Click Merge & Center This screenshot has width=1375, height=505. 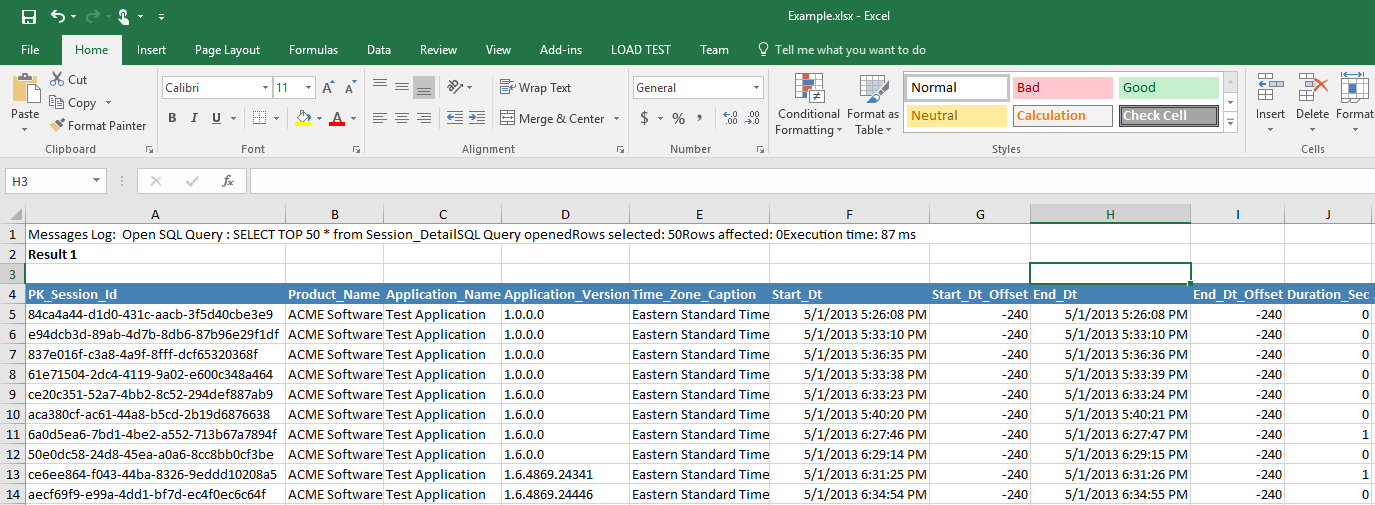click(552, 118)
